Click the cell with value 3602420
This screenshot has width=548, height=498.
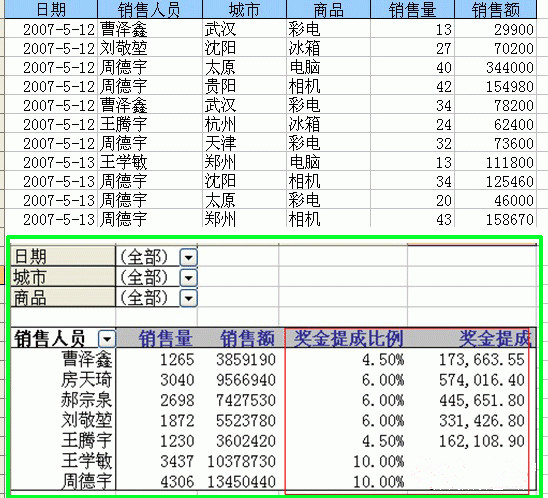(x=246, y=441)
